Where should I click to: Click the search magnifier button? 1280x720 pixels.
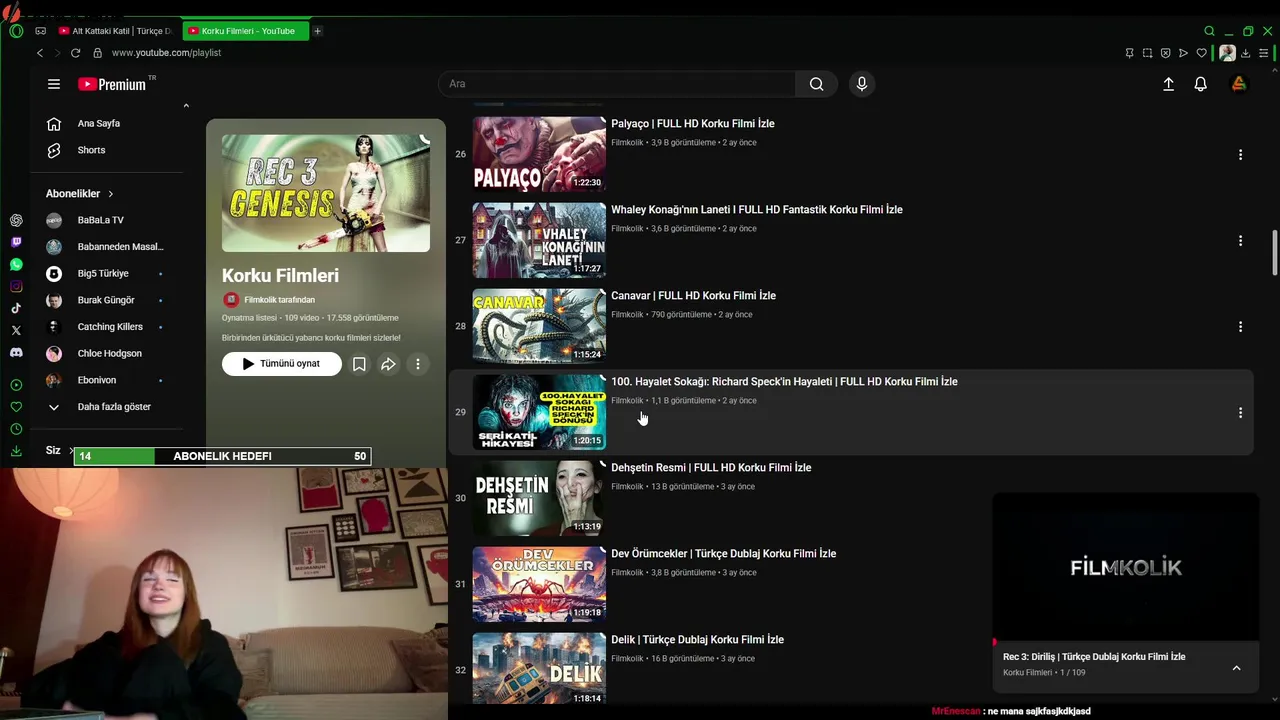(x=816, y=84)
